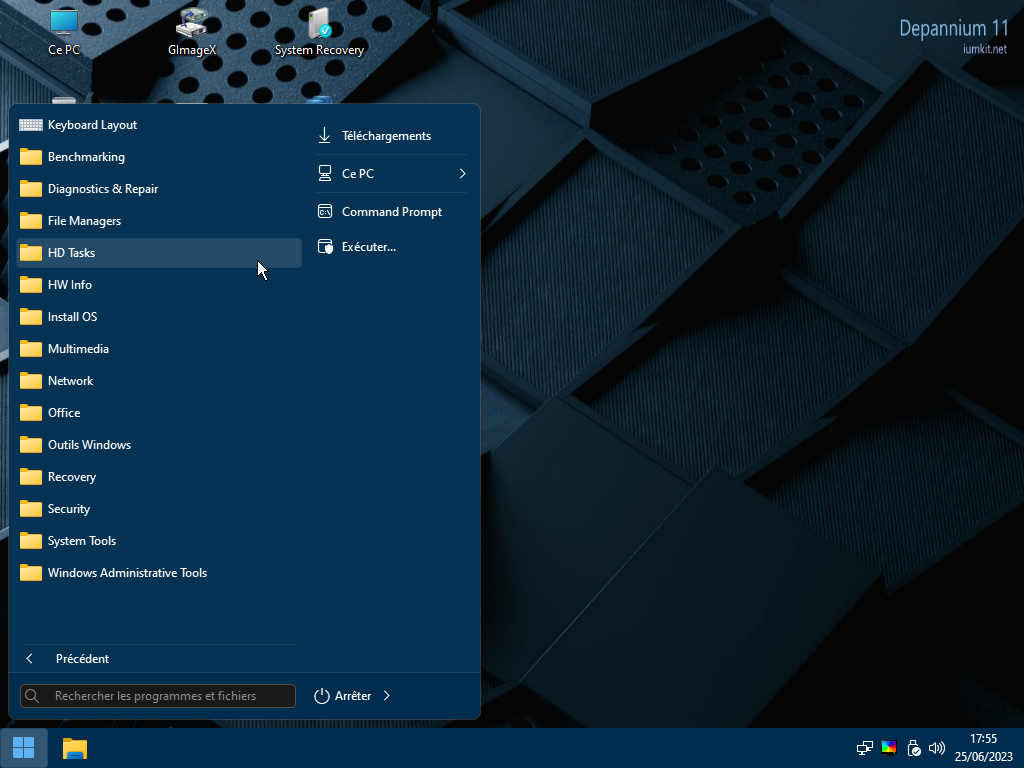1024x768 pixels.
Task: Expand the Arrêter shutdown options arrow
Action: pyautogui.click(x=387, y=696)
